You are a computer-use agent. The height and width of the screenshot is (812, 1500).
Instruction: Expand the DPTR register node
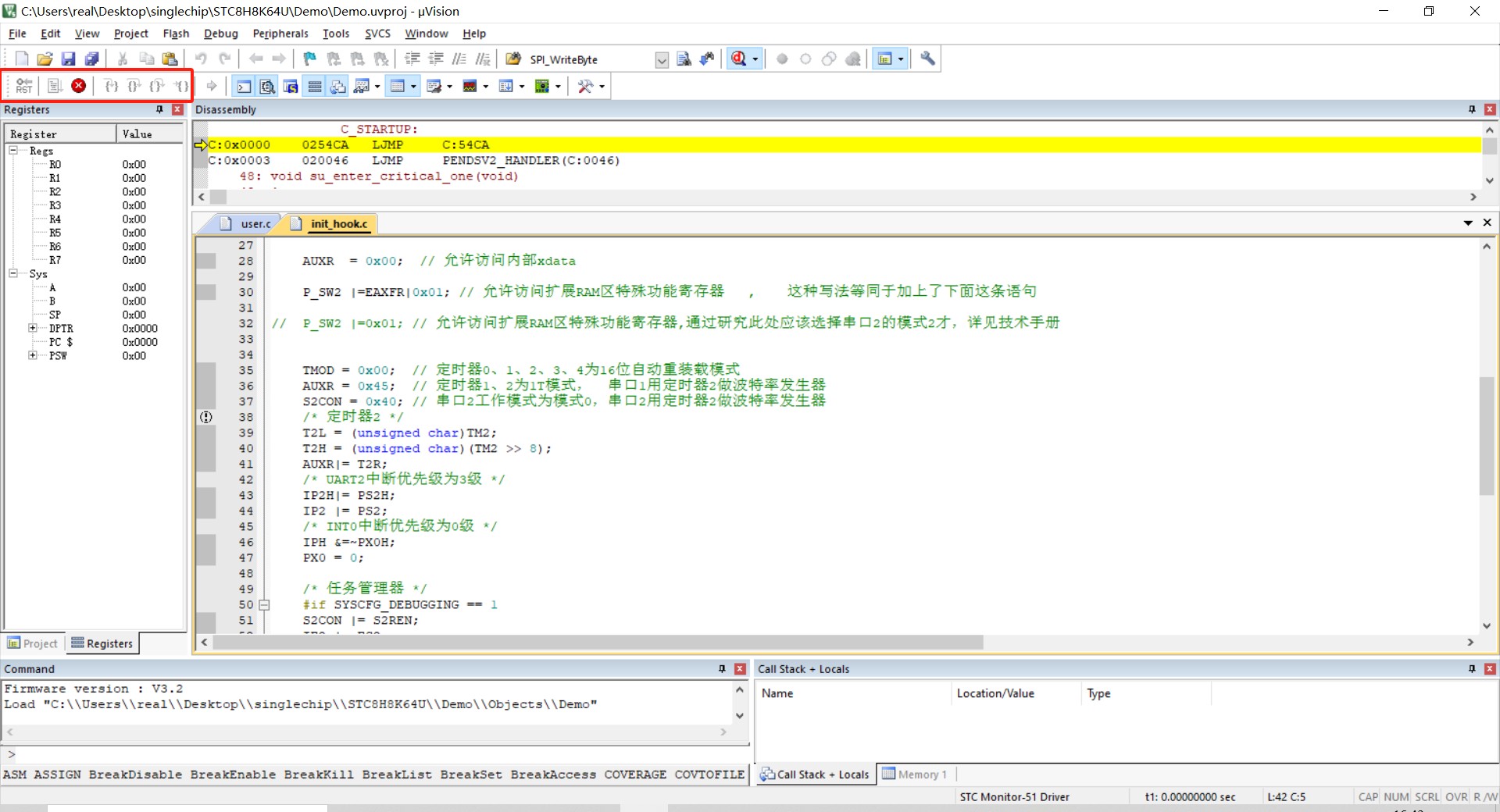click(x=33, y=328)
